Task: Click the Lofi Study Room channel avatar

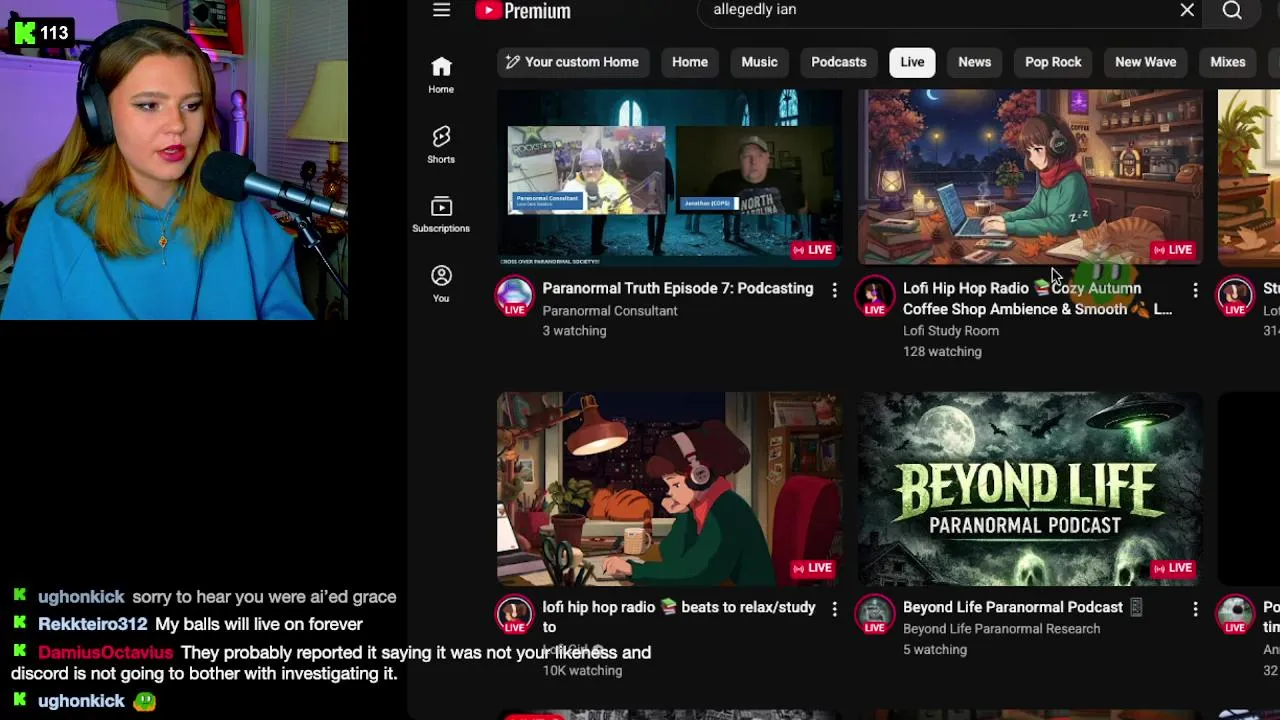Action: click(875, 296)
